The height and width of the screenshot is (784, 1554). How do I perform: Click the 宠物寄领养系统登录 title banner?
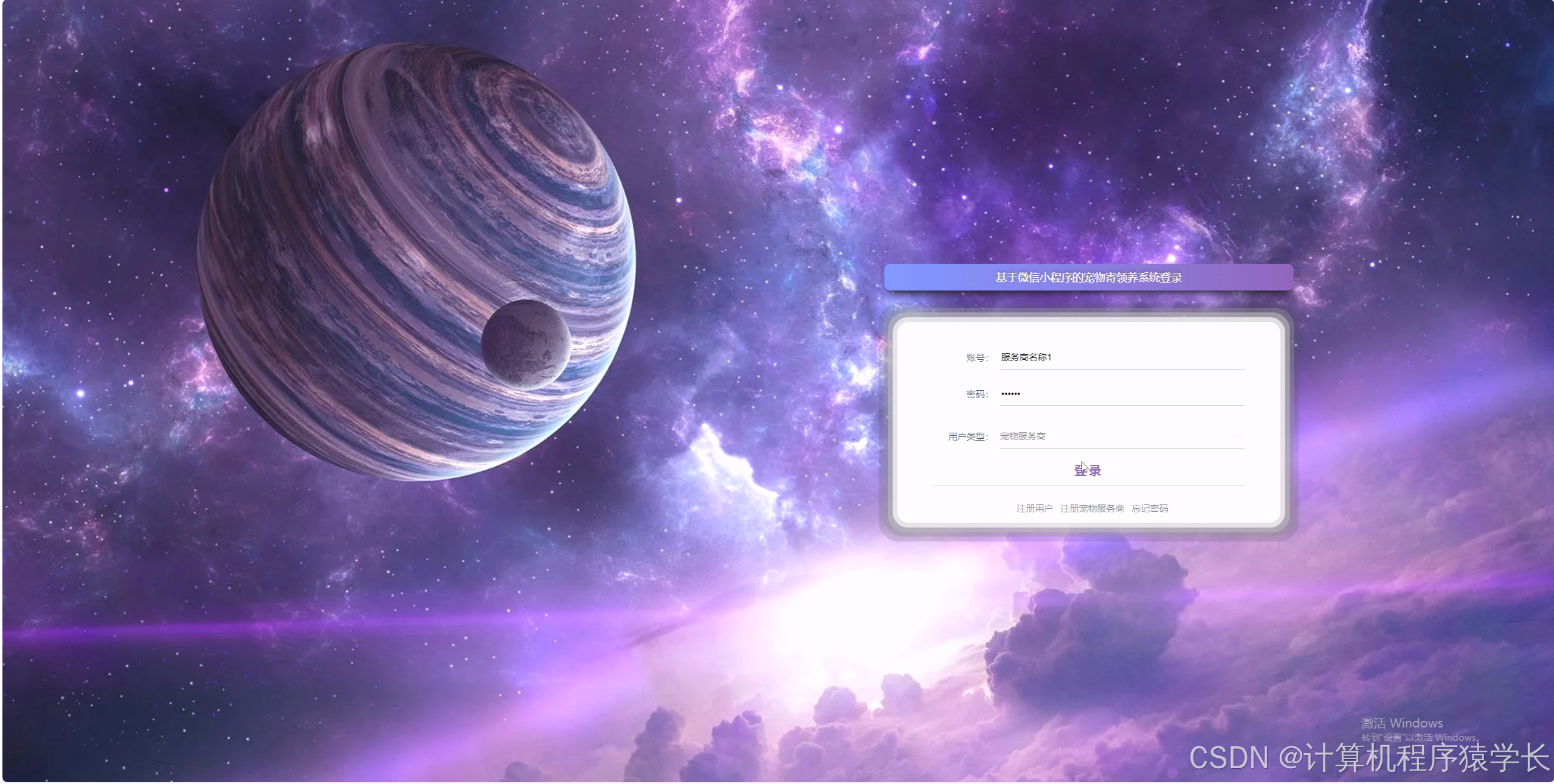coord(1088,278)
